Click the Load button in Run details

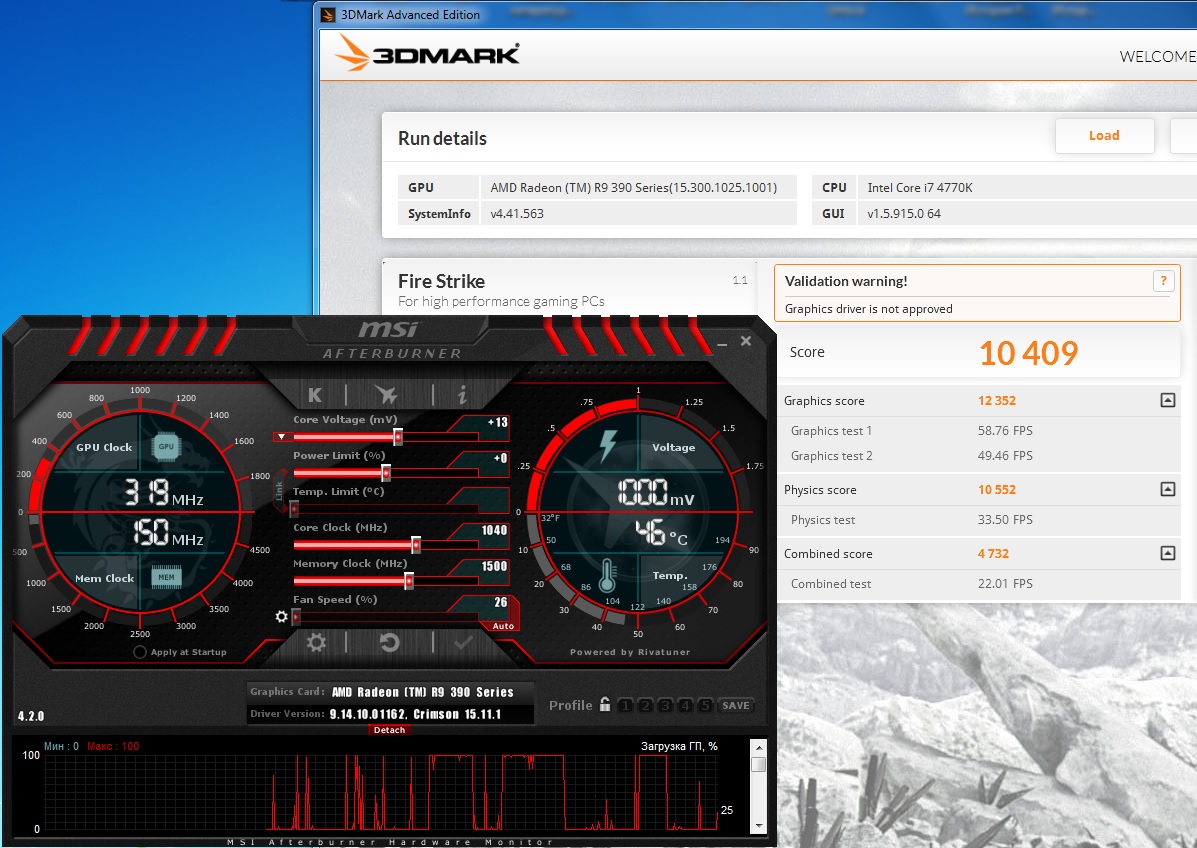(1104, 136)
